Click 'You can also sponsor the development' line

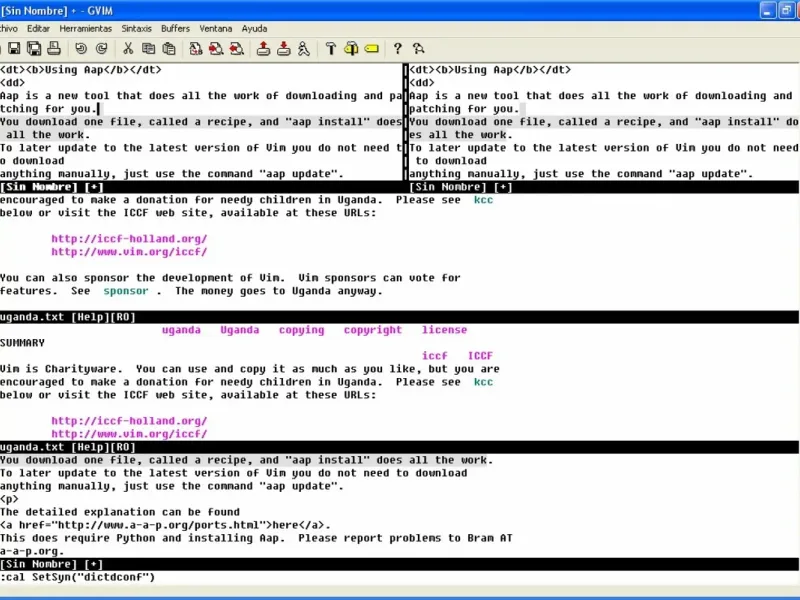[230, 278]
